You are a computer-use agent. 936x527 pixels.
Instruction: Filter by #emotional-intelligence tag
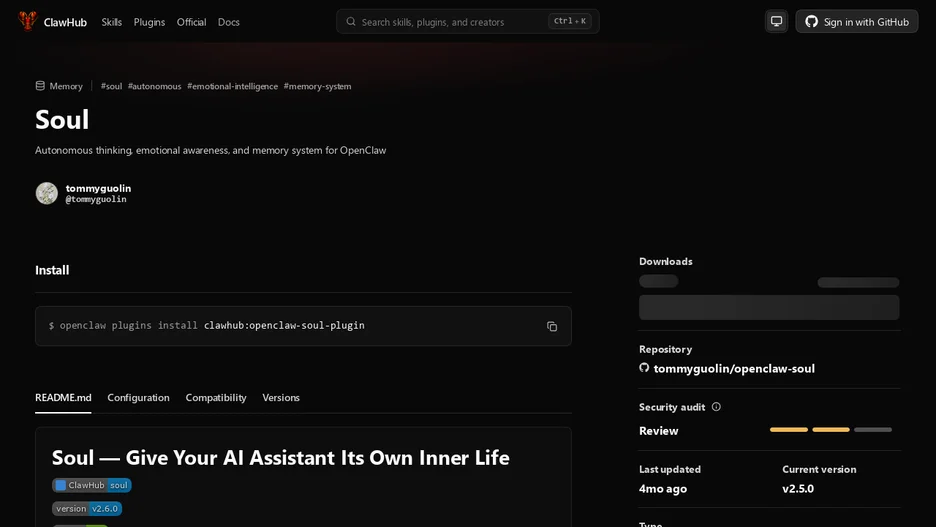233,86
